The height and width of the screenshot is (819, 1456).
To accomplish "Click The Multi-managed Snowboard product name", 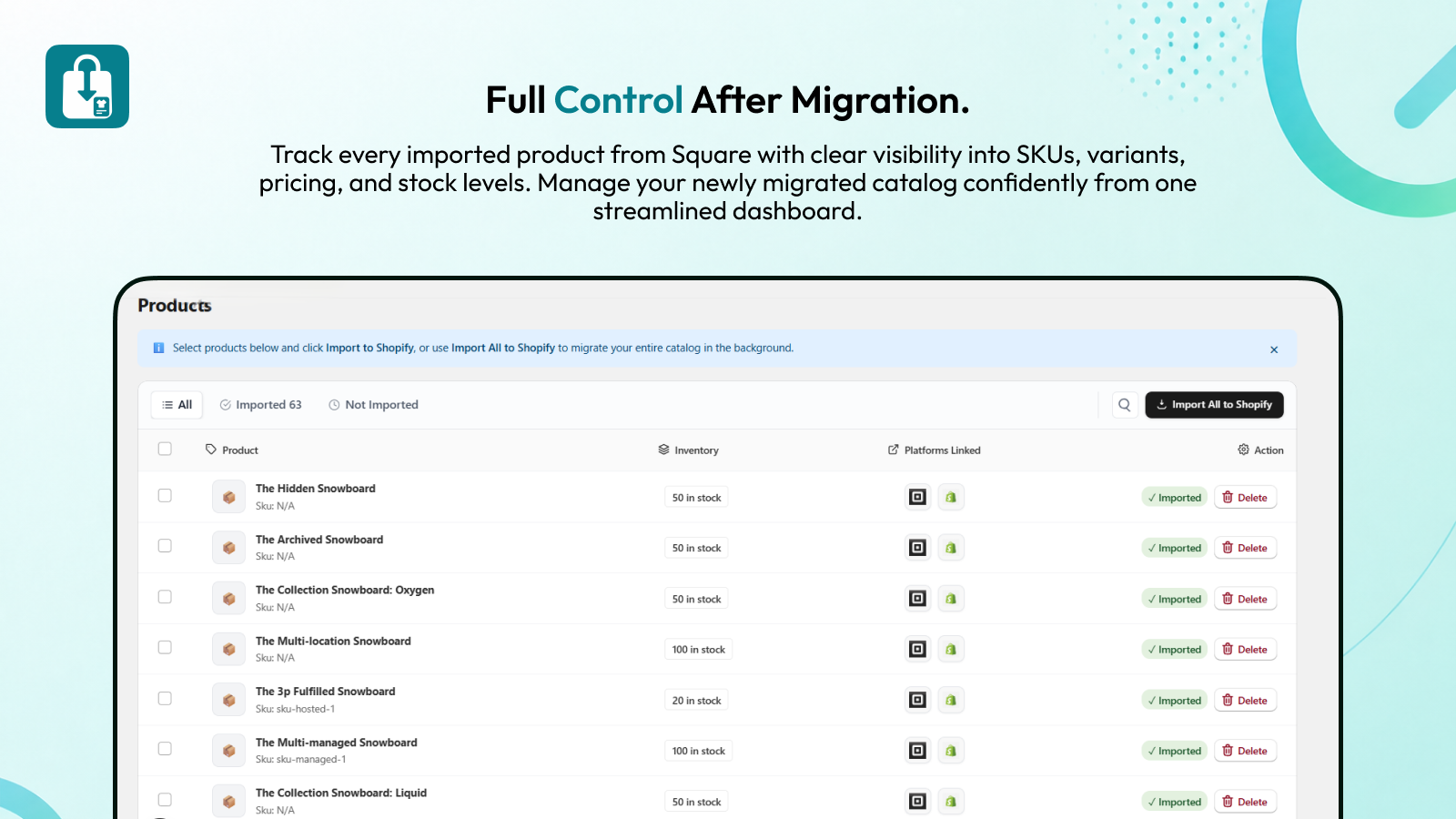I will pos(337,743).
